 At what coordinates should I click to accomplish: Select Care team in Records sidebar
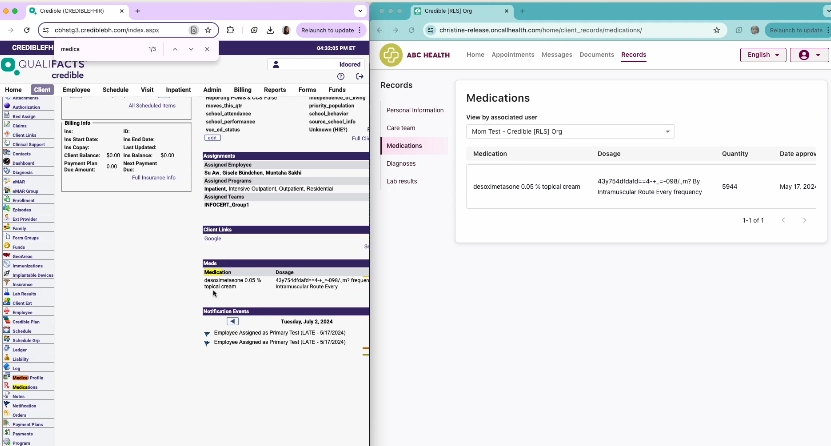click(x=401, y=128)
